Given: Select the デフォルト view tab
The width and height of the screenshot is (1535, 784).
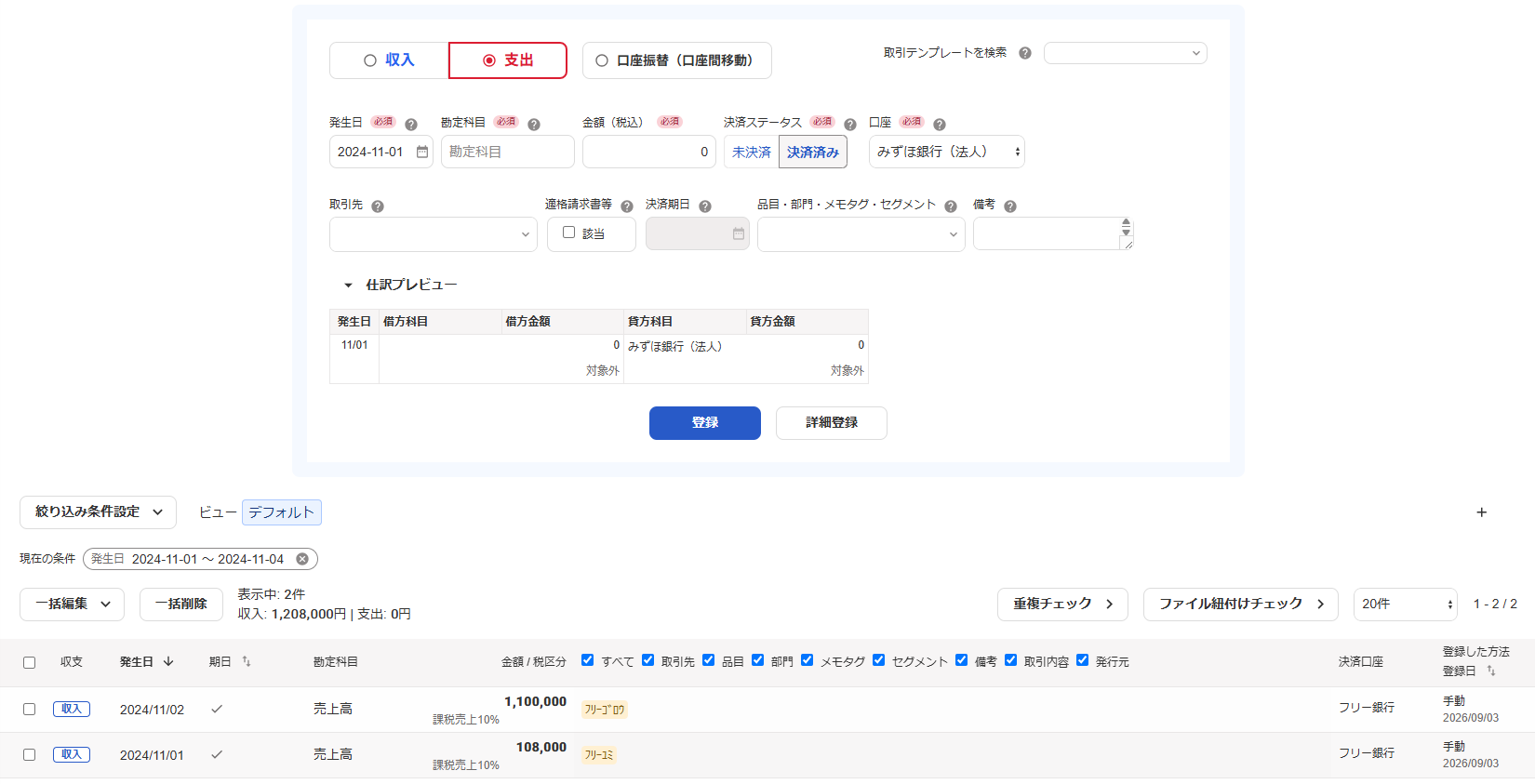Looking at the screenshot, I should [282, 512].
